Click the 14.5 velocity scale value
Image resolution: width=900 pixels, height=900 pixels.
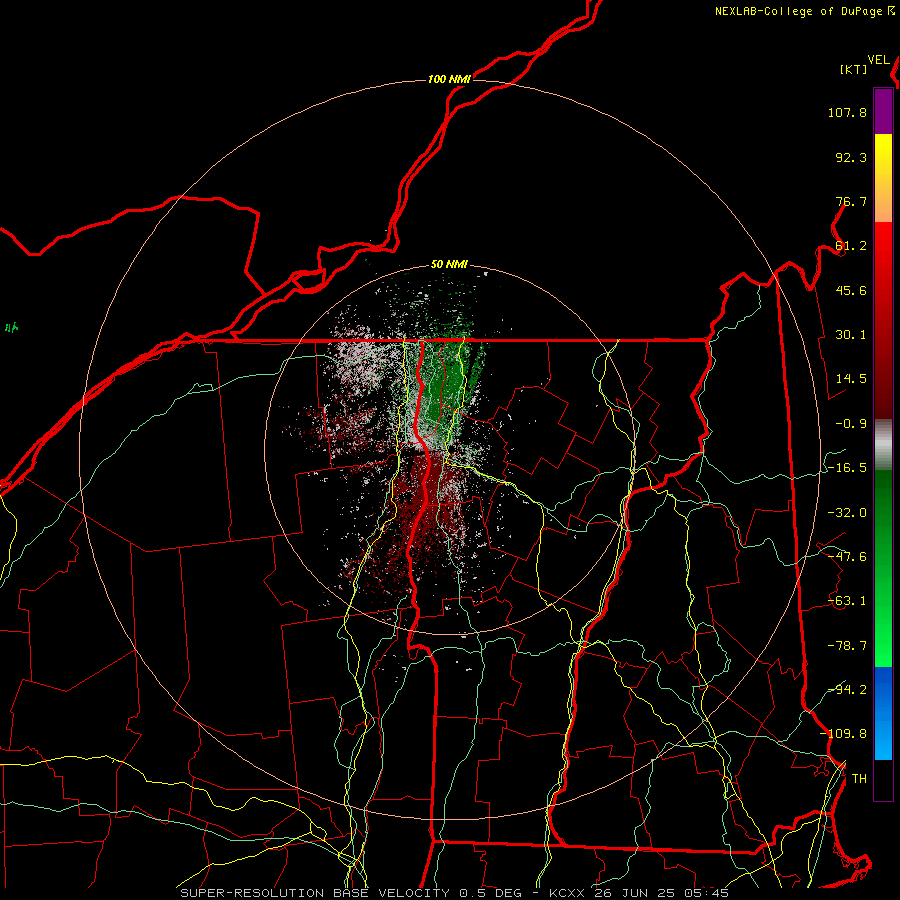click(851, 379)
